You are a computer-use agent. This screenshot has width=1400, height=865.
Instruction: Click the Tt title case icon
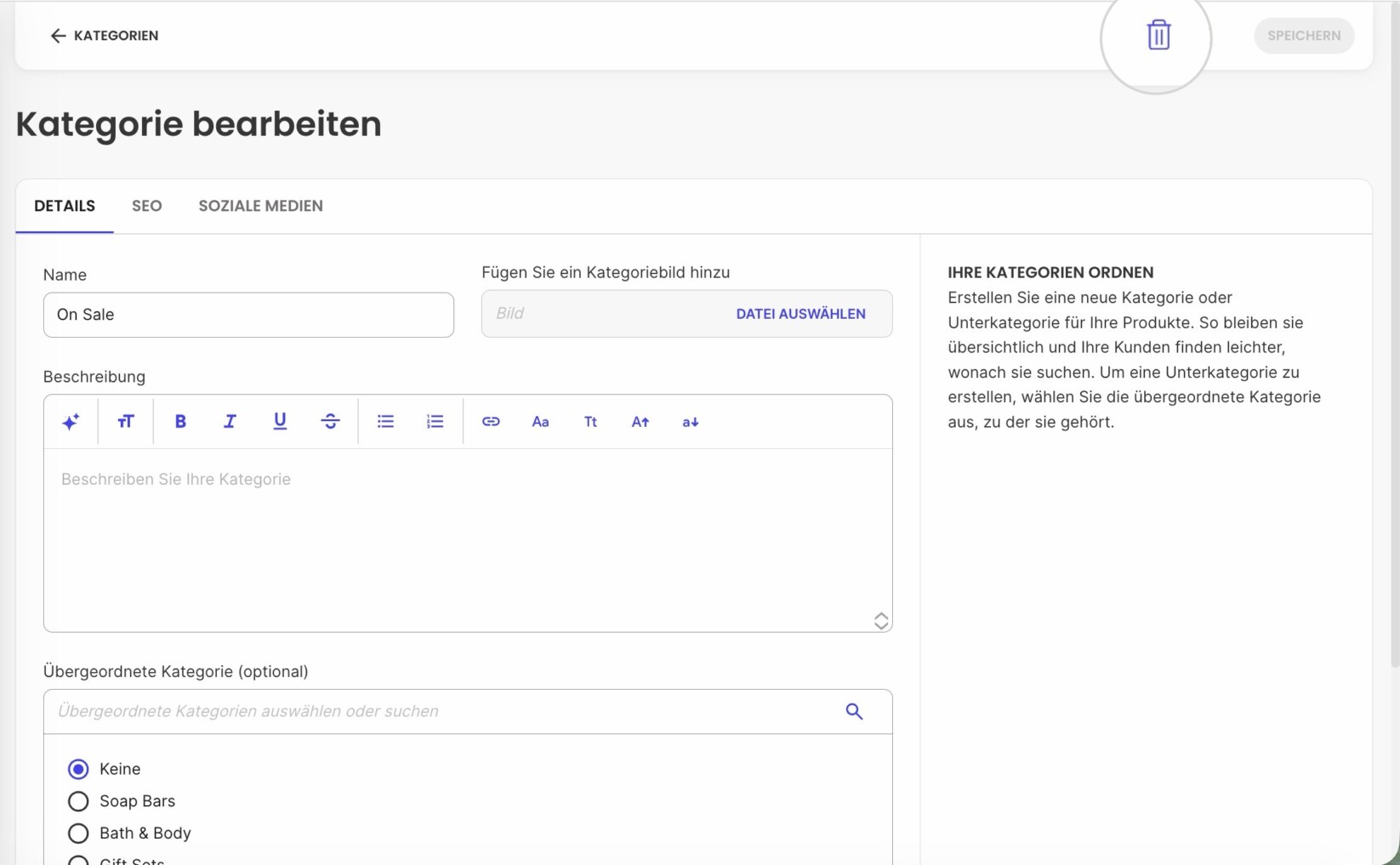(x=590, y=422)
